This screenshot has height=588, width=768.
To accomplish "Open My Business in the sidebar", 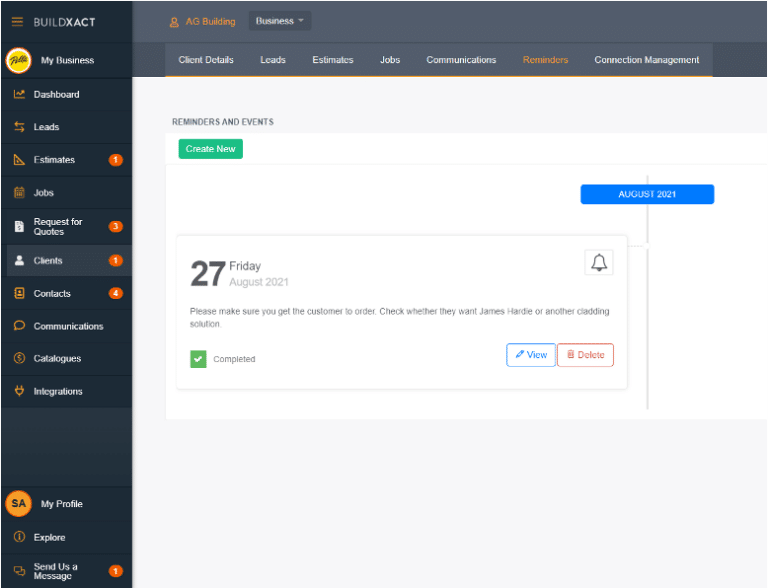I will [x=67, y=60].
